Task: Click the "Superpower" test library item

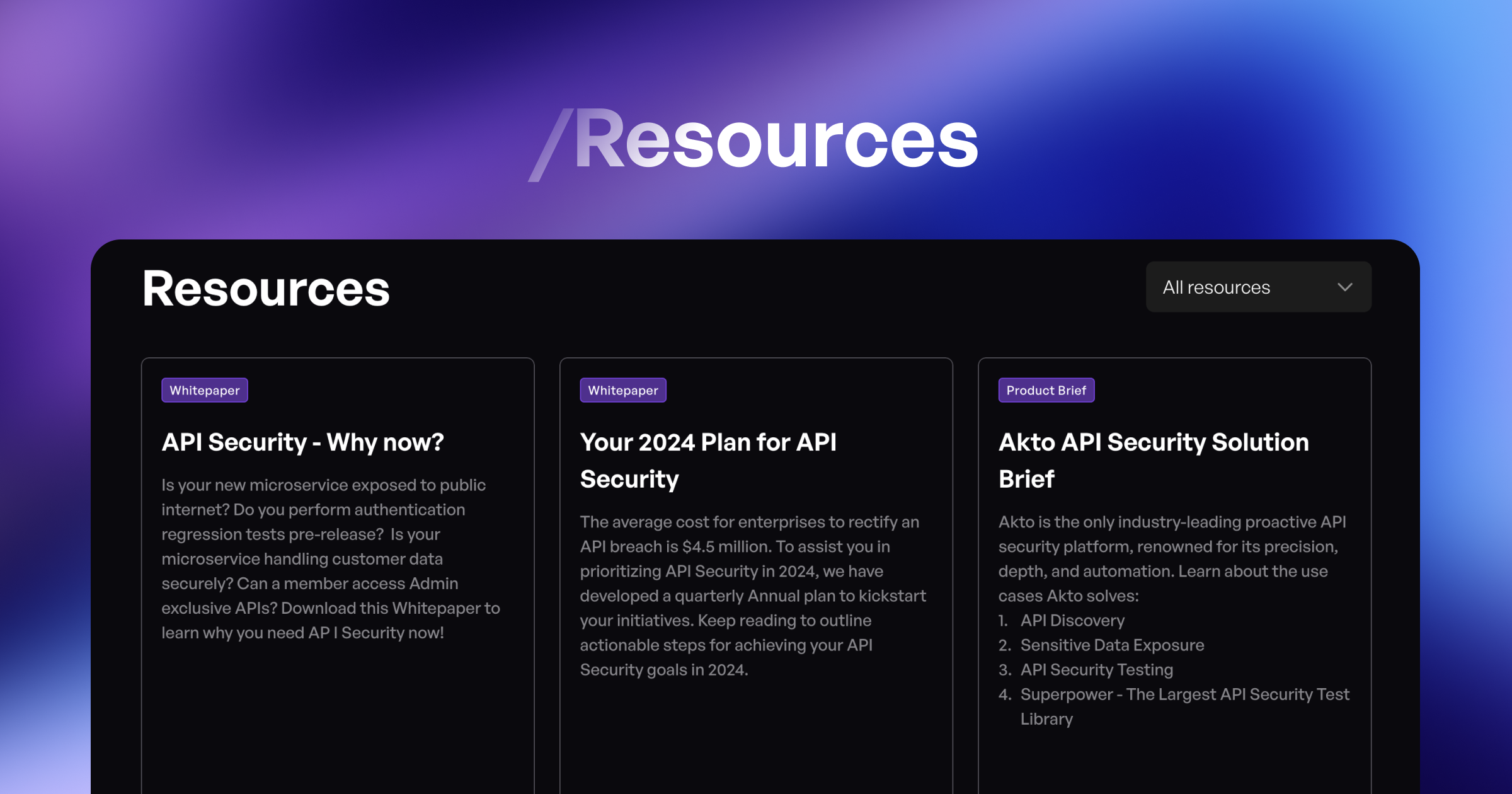Action: [1184, 694]
